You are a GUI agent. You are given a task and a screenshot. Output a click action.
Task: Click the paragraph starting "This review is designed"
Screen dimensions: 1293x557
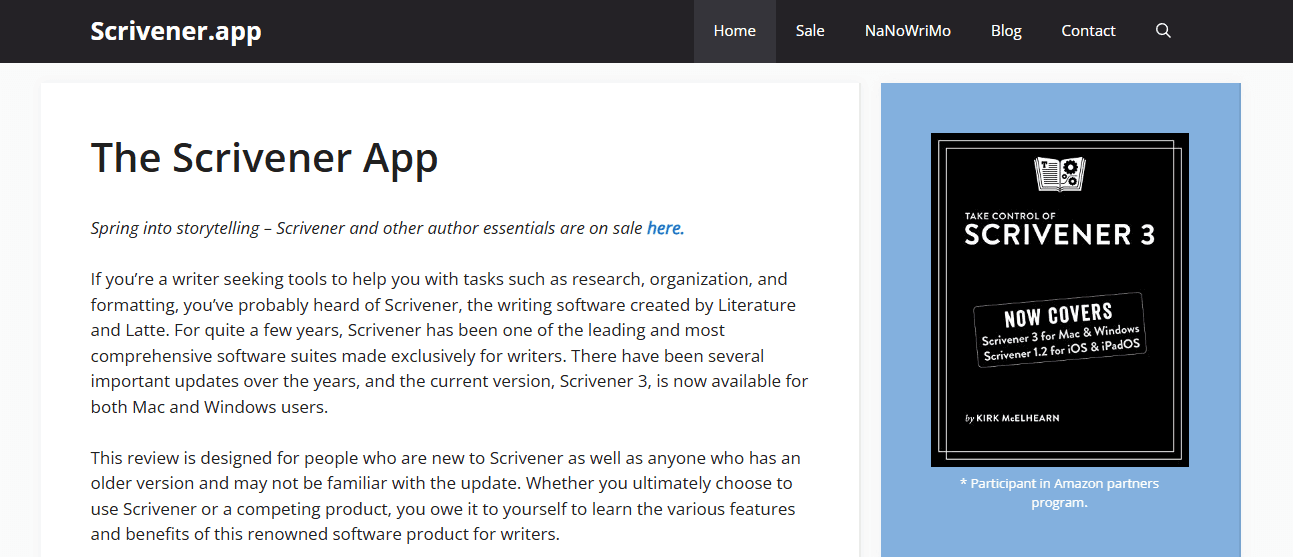[446, 496]
